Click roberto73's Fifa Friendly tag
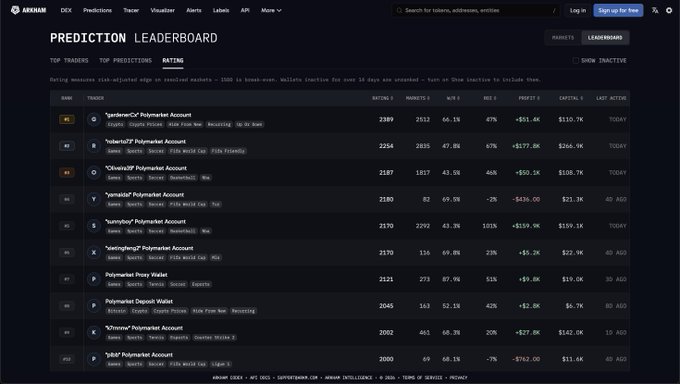This screenshot has width=680, height=384. coord(229,151)
